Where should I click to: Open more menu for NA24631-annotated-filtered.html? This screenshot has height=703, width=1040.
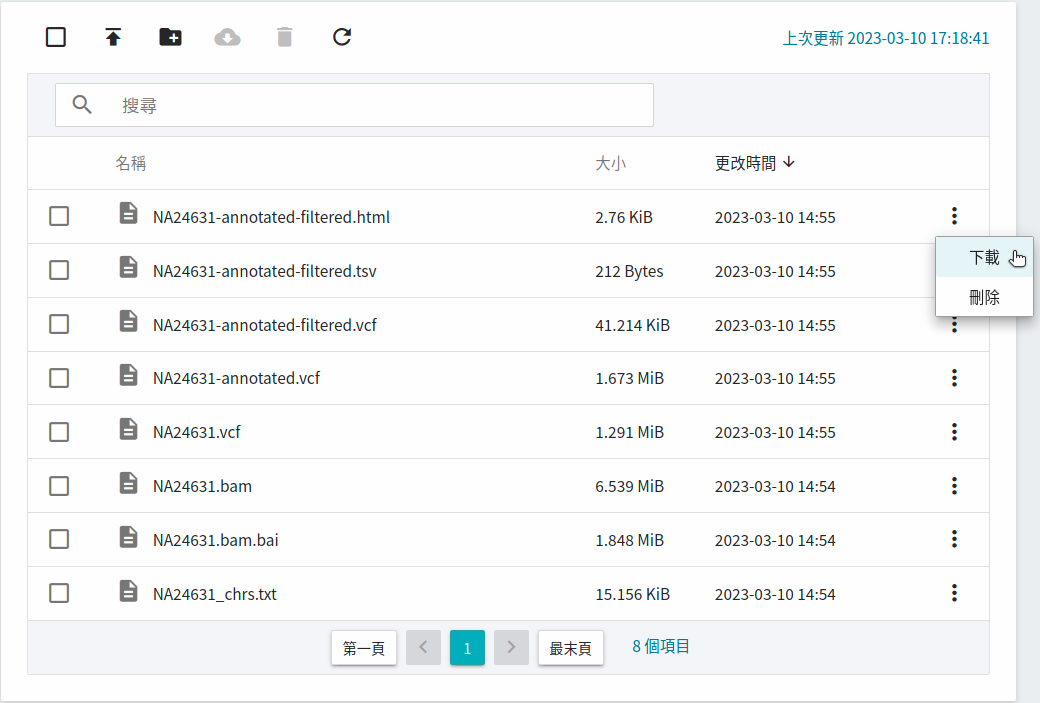954,216
